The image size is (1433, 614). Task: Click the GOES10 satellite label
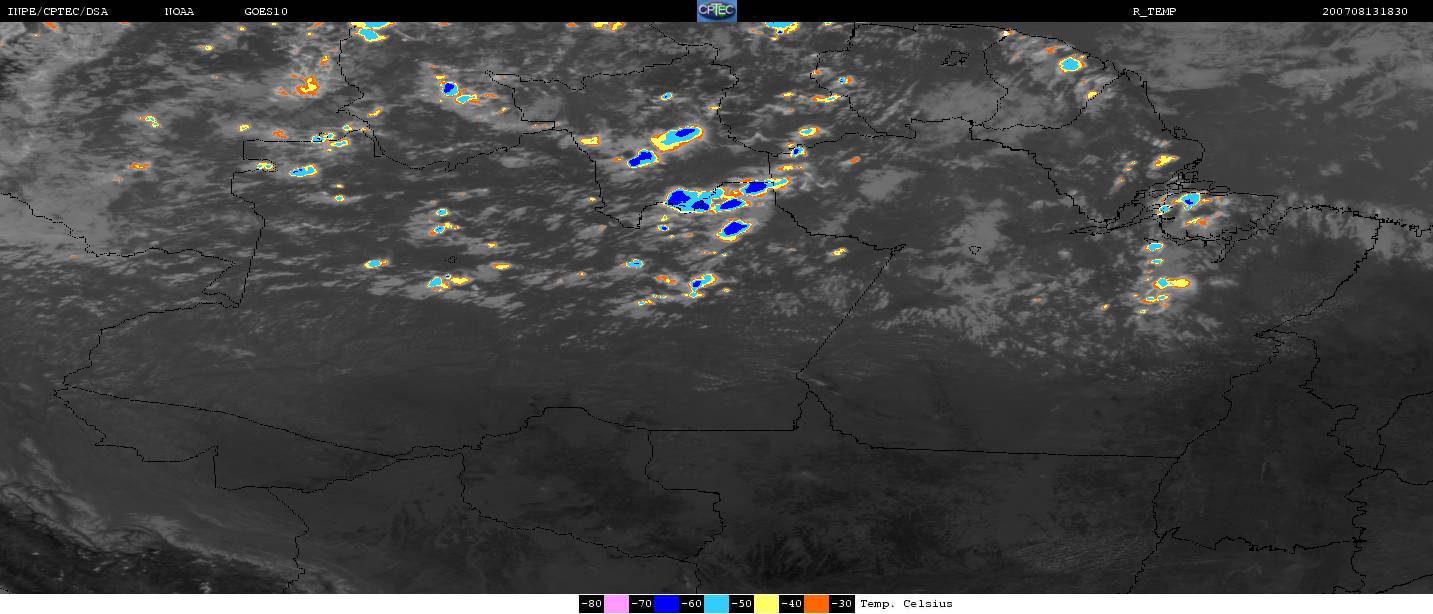click(266, 12)
